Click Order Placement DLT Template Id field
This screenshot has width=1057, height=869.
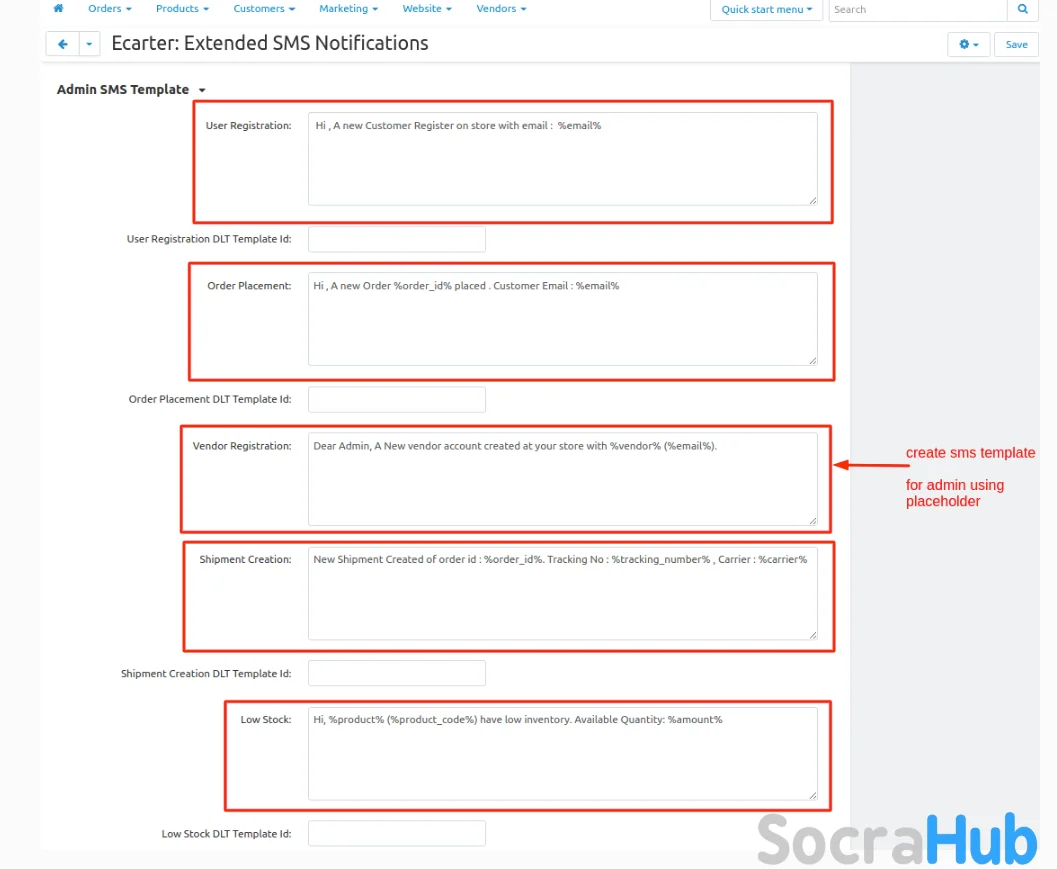(x=396, y=400)
